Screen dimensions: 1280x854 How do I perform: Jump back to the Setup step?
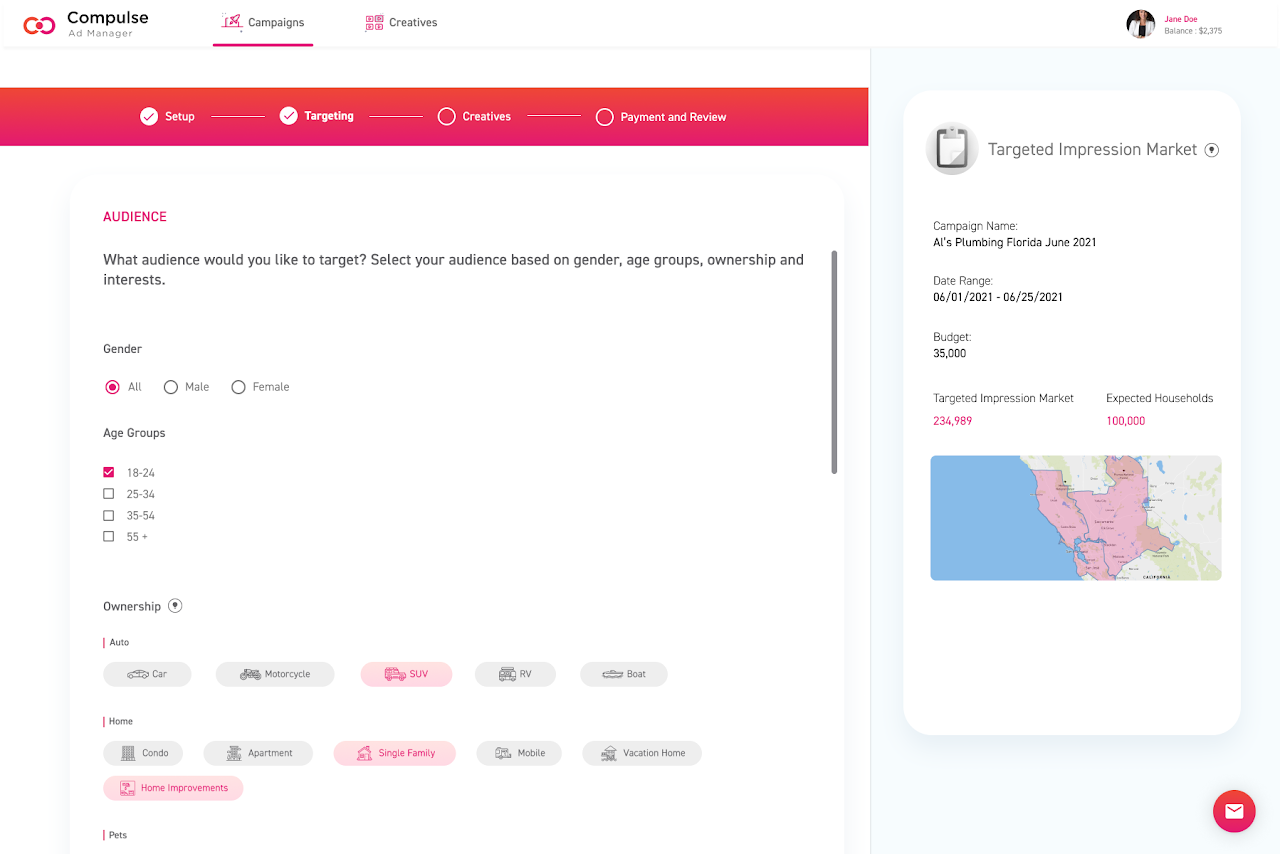click(167, 117)
